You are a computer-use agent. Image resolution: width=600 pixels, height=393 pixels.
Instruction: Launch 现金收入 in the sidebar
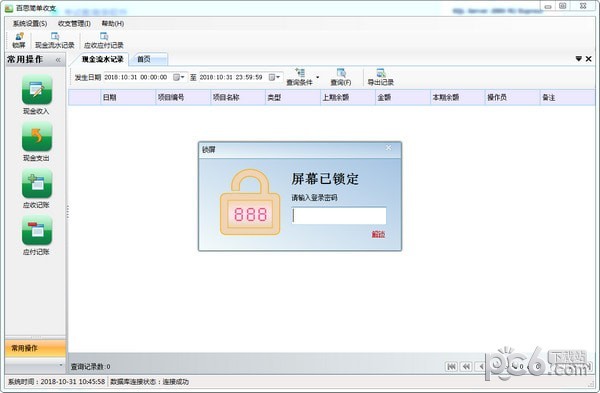point(37,95)
